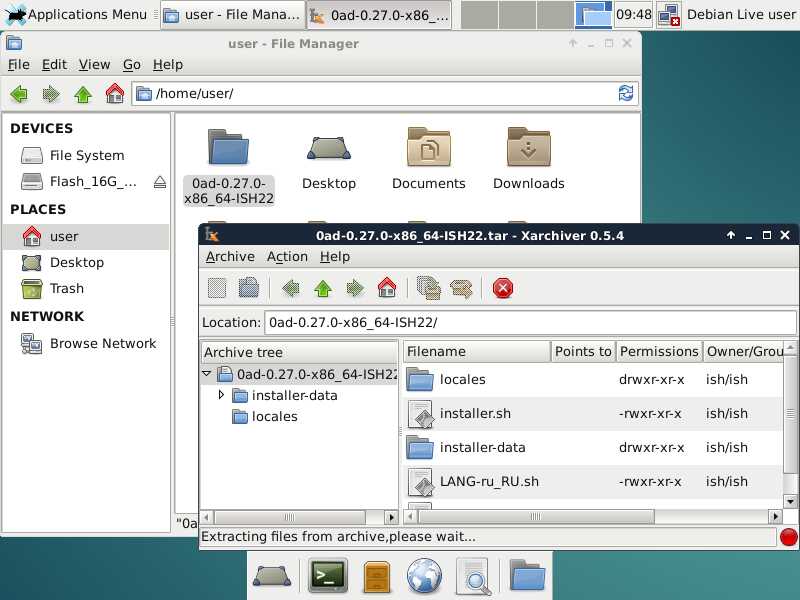800x600 pixels.
Task: Click the network status tray icon
Action: click(668, 14)
